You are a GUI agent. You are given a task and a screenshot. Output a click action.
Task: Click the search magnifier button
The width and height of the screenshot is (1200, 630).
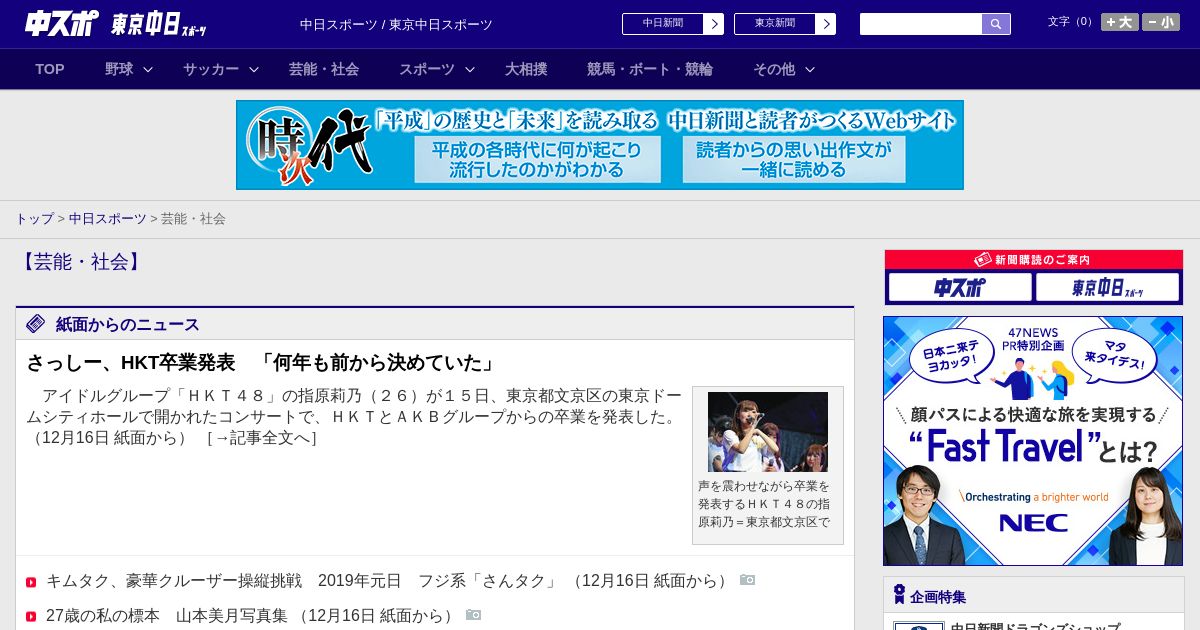pos(996,24)
